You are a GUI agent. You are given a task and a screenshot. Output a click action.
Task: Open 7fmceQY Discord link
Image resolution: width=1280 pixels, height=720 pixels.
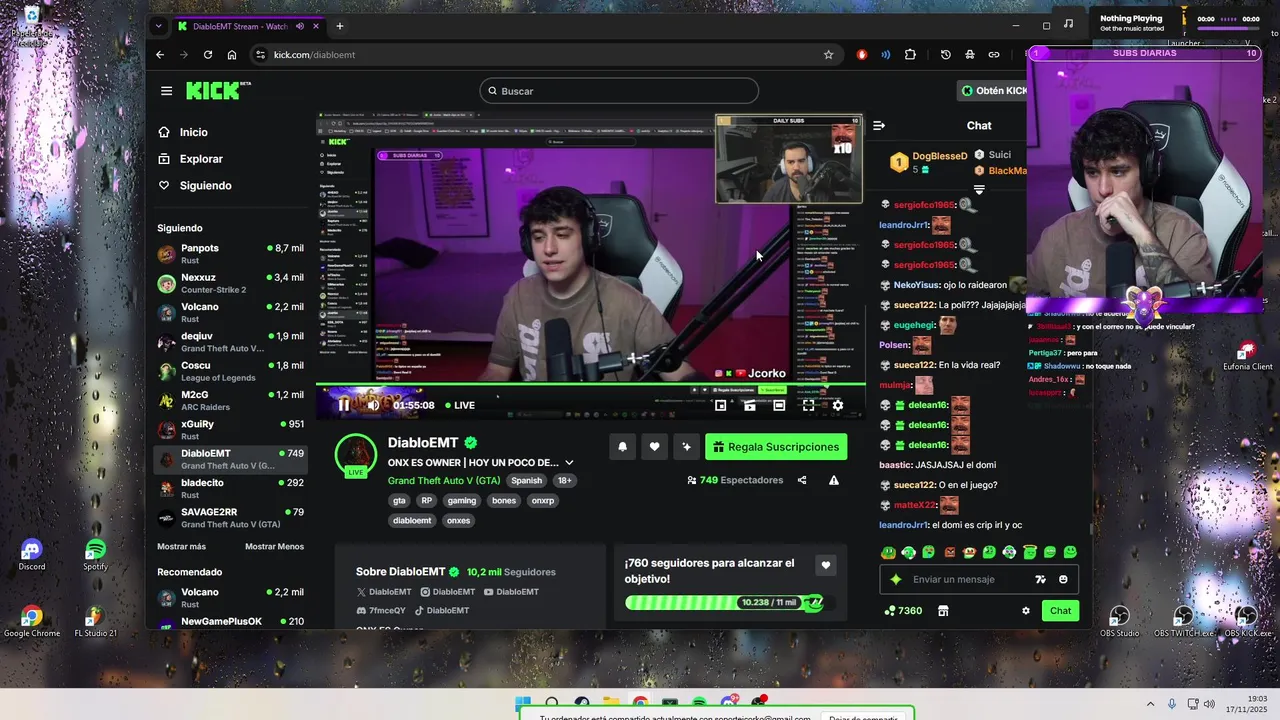coord(381,611)
